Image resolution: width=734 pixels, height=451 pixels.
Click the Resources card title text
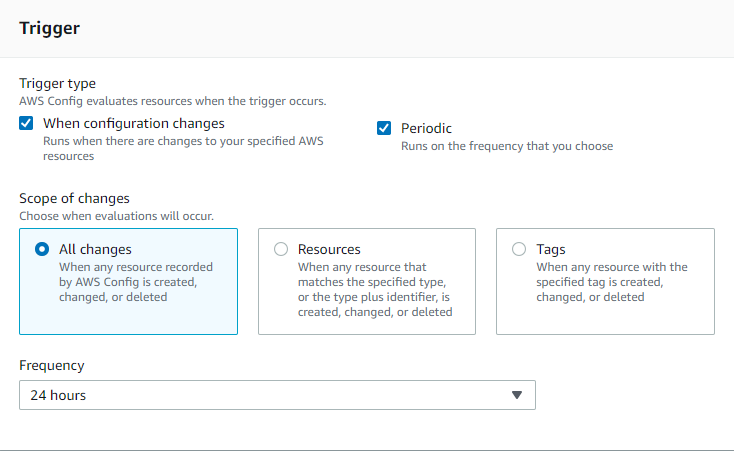329,249
